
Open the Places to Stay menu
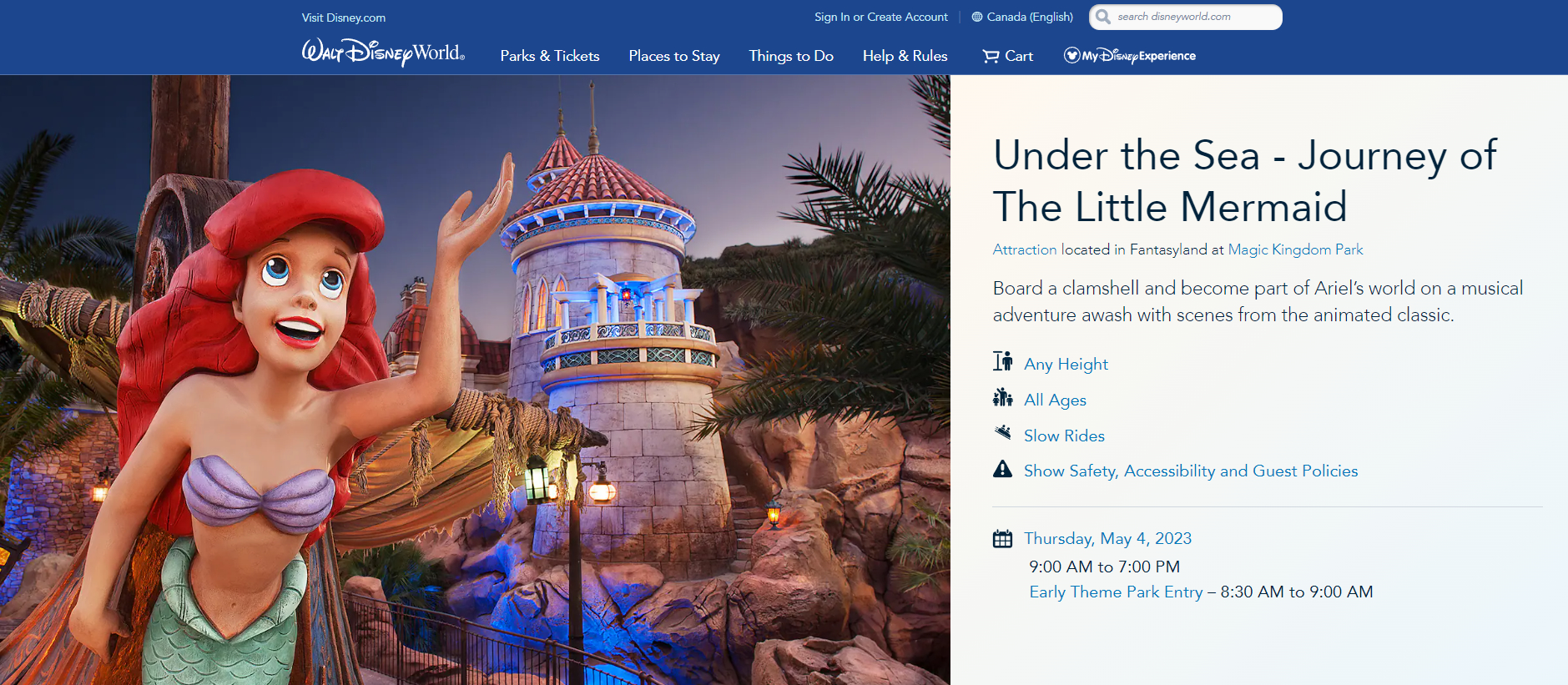pos(674,56)
